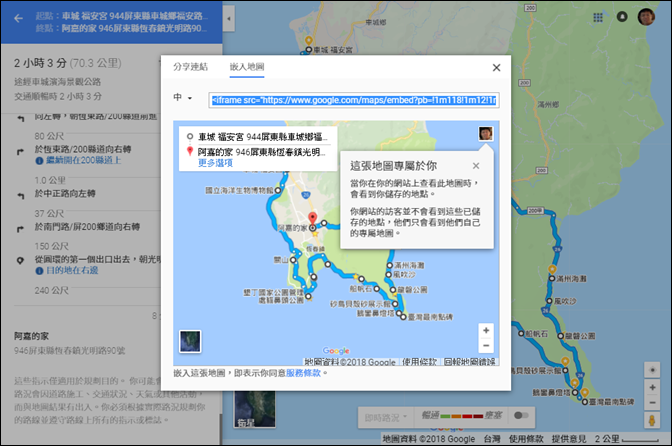Click the 2 小時 3 分 route summary
Screen dimensions: 672x446
click(x=40, y=63)
